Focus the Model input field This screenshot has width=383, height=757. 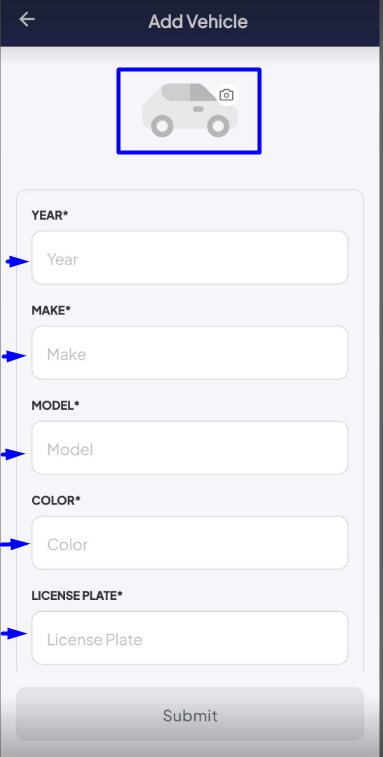190,448
